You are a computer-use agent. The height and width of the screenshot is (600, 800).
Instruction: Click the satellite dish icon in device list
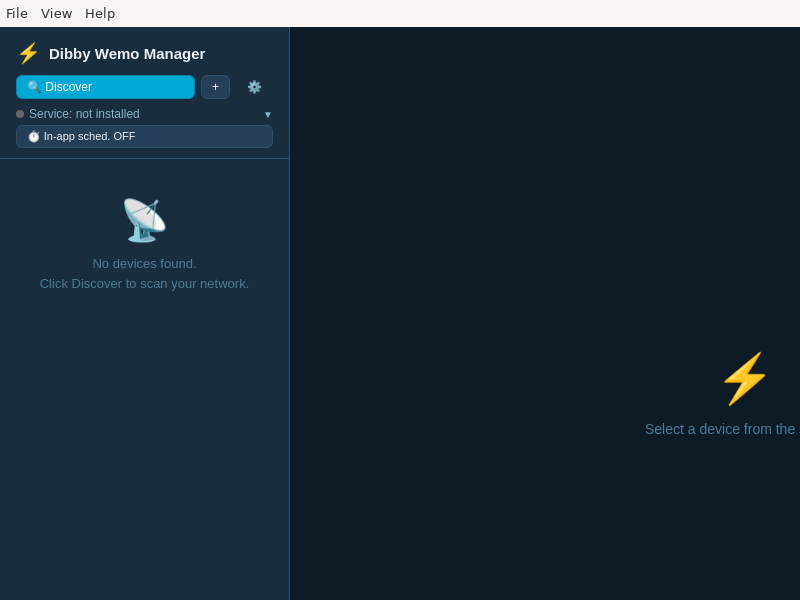[x=144, y=220]
